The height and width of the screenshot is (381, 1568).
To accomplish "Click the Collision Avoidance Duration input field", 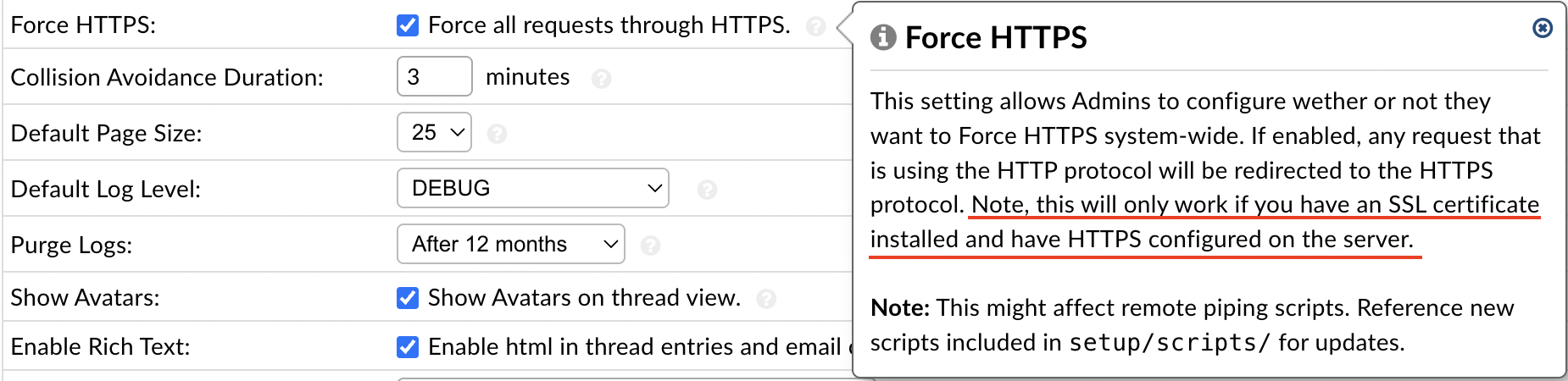I will pyautogui.click(x=434, y=77).
